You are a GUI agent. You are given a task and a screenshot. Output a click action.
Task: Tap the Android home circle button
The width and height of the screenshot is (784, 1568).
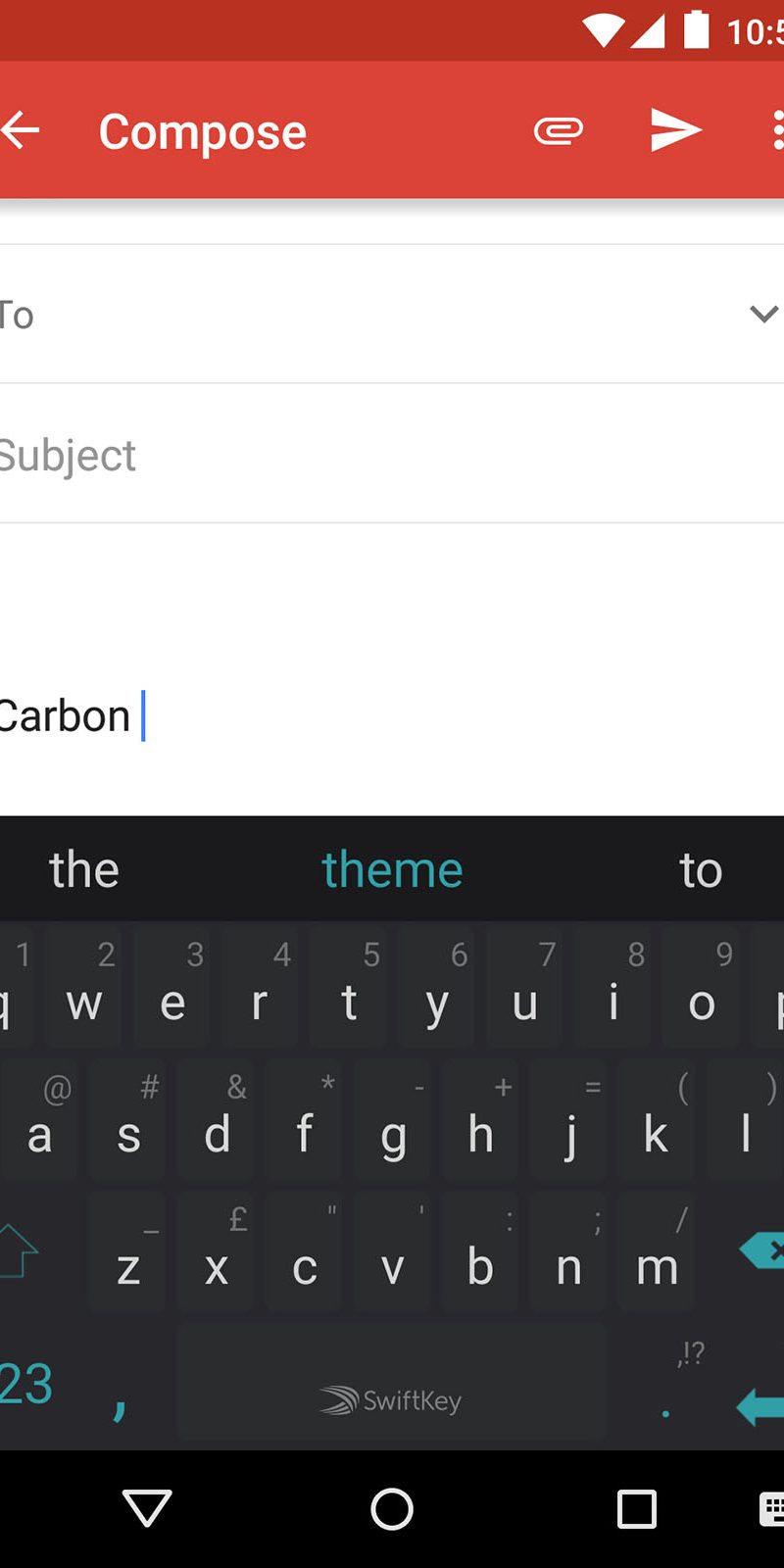coord(392,1509)
